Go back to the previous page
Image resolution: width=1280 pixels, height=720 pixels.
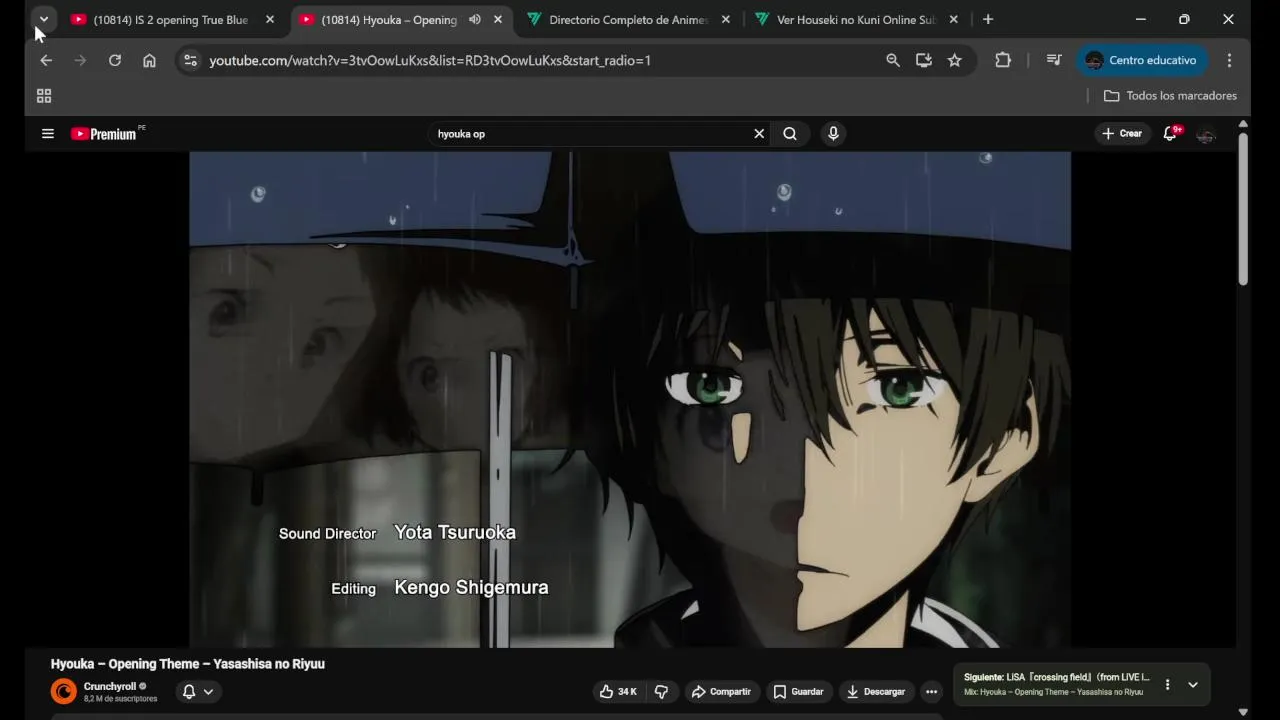pos(46,60)
